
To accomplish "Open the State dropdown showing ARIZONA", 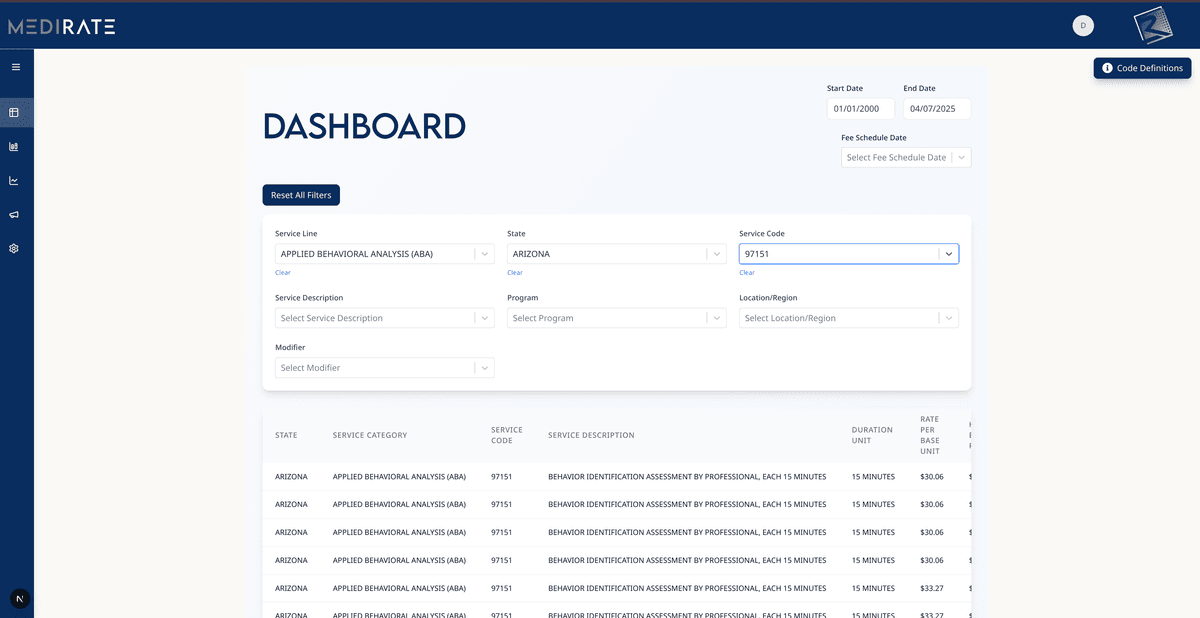I will (617, 254).
